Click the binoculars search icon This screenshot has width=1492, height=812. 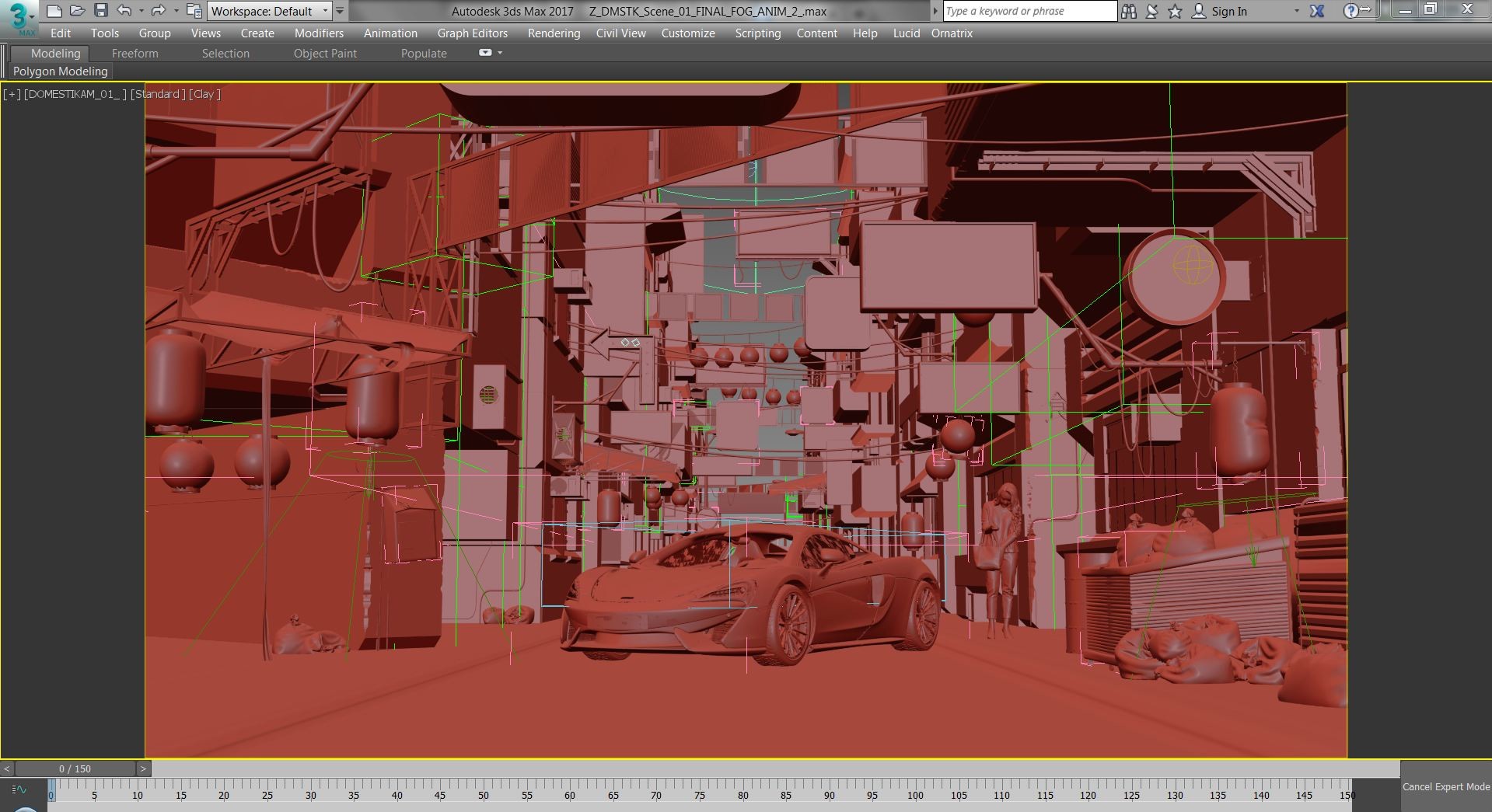pyautogui.click(x=1129, y=11)
